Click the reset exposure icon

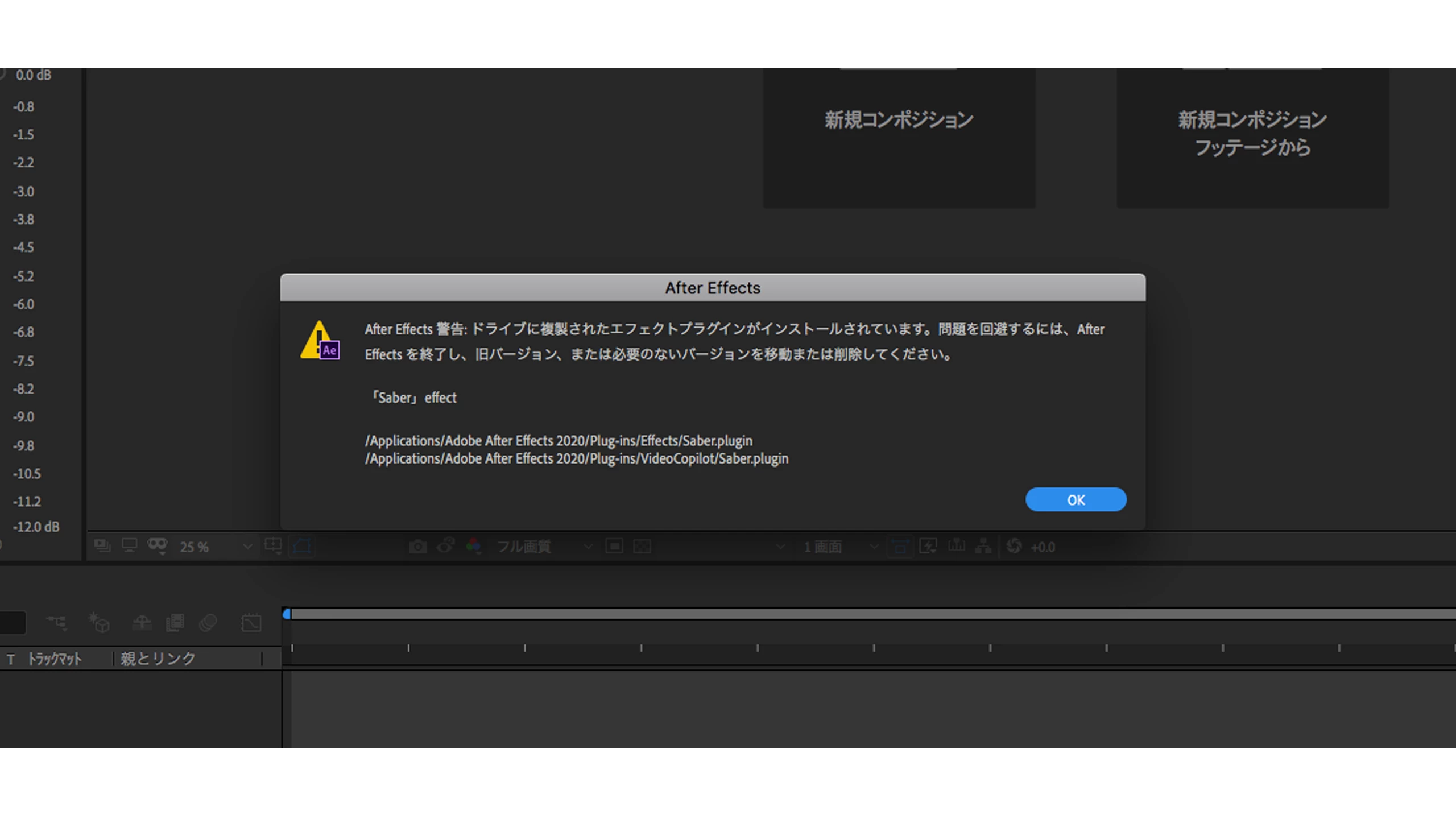pos(1014,546)
